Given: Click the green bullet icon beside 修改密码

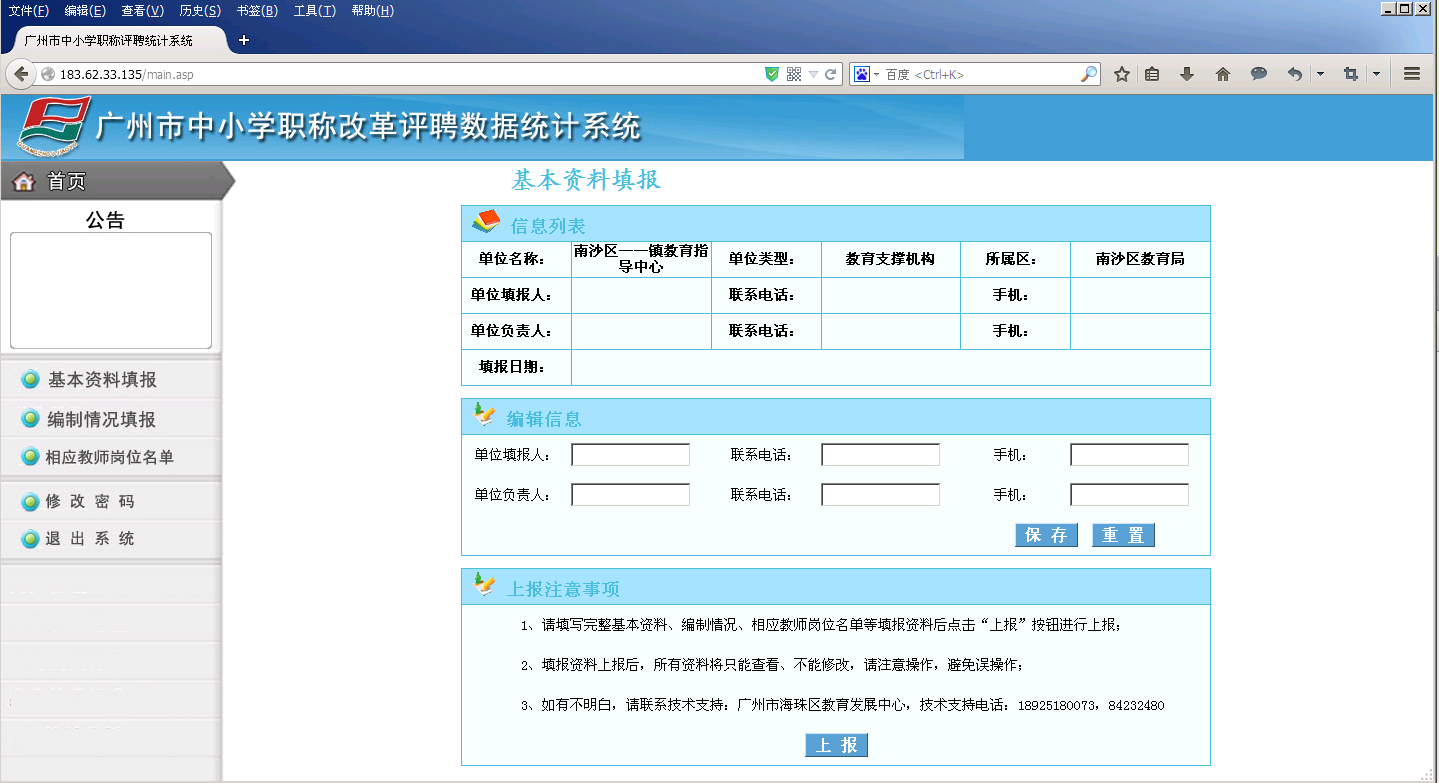Looking at the screenshot, I should coord(31,501).
